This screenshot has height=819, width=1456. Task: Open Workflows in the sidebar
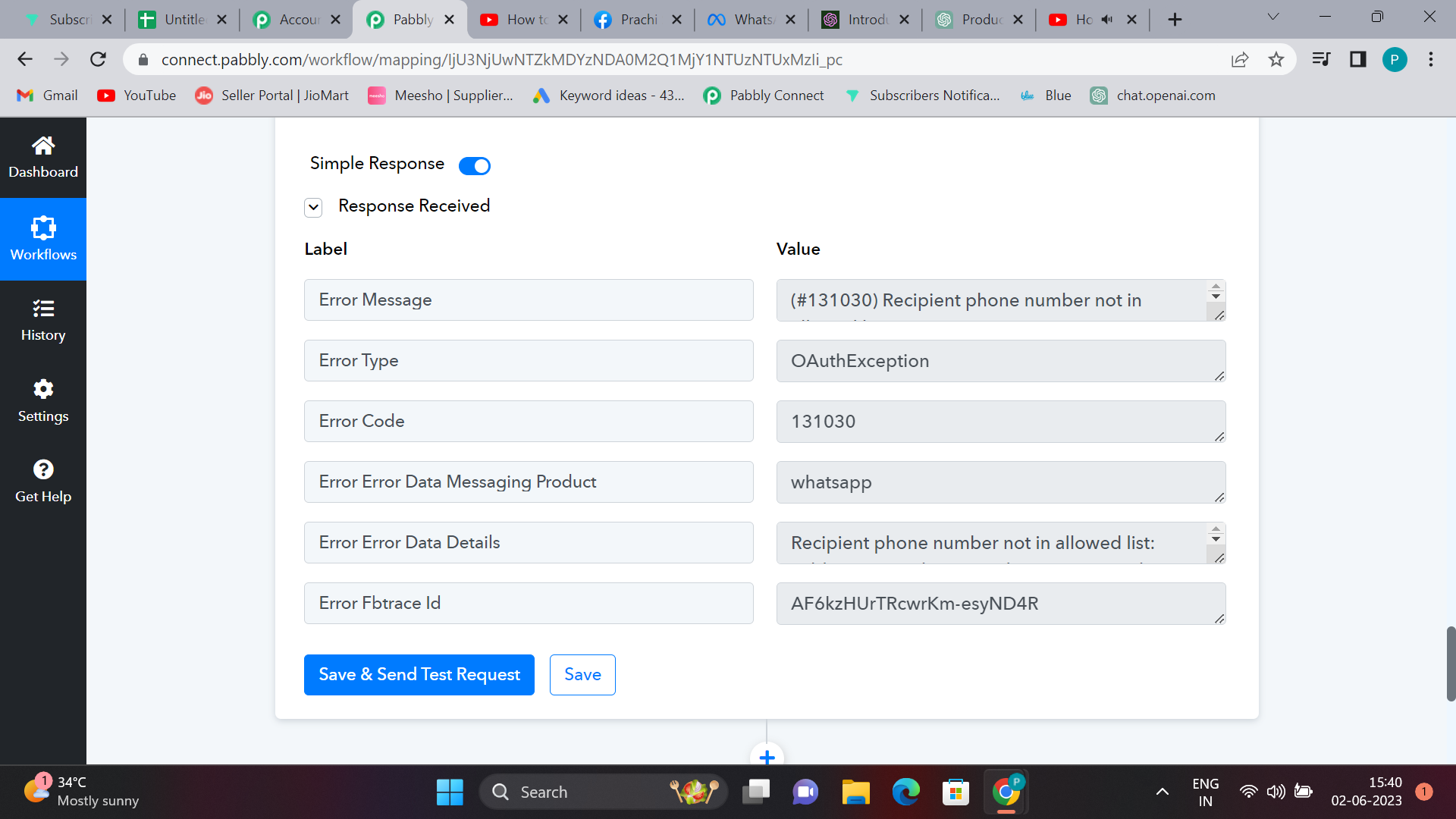43,239
